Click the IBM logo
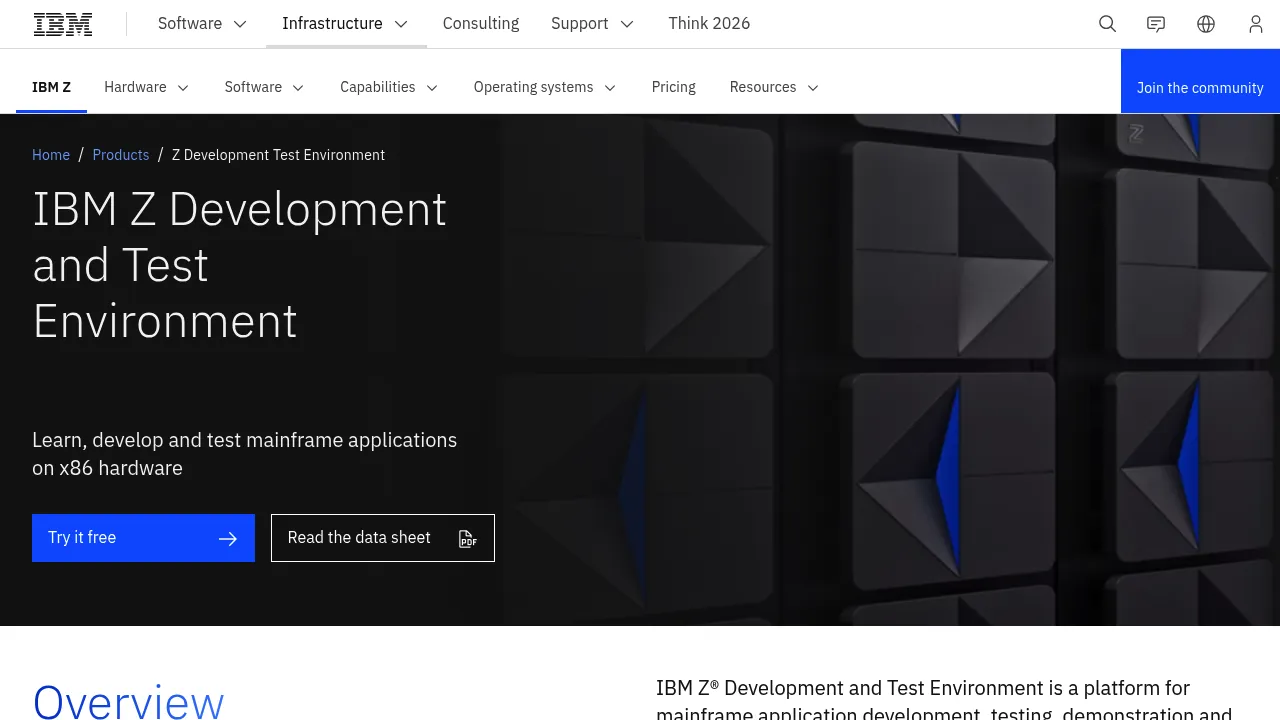 (x=63, y=24)
